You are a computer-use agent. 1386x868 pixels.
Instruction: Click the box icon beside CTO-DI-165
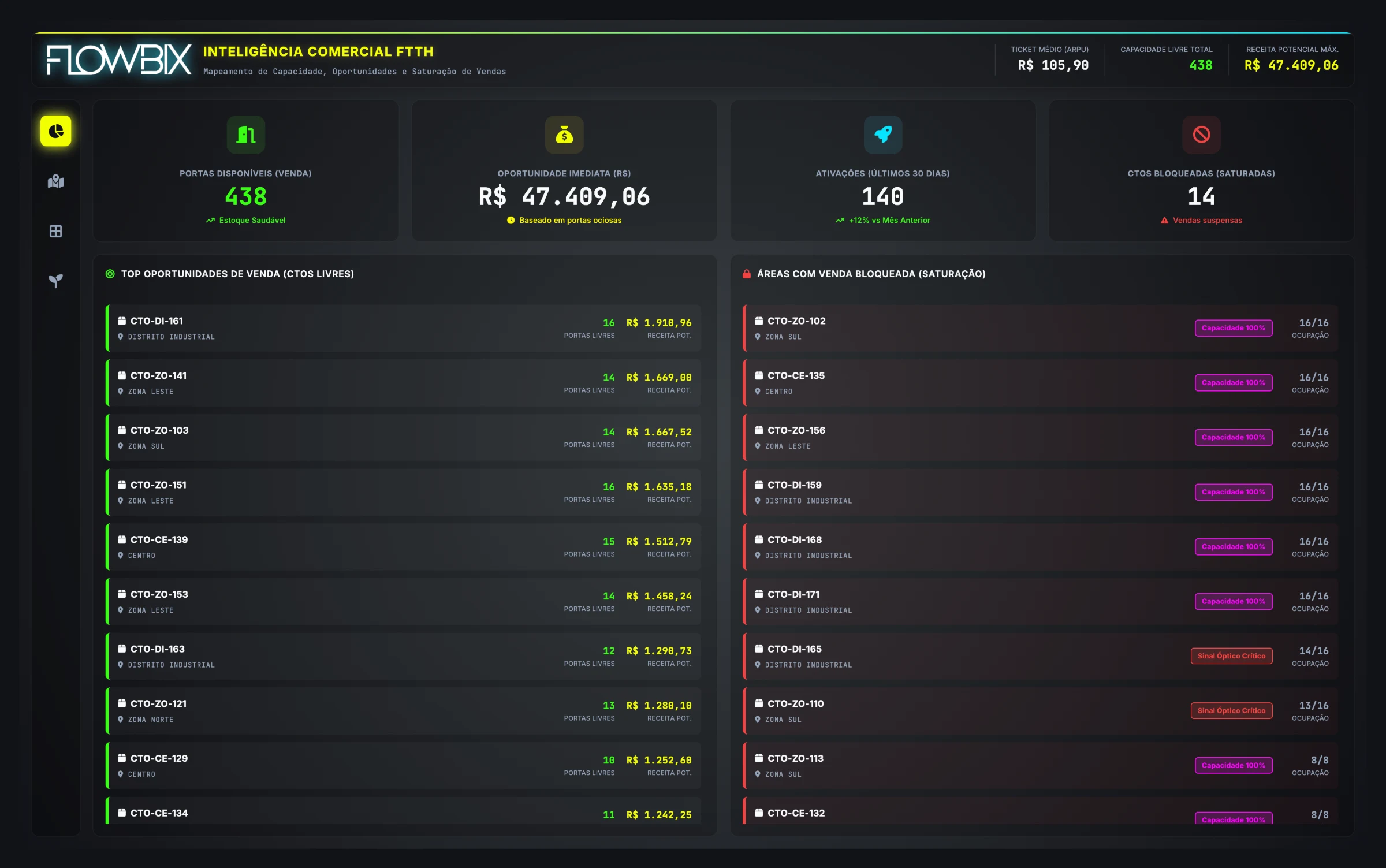coord(759,649)
